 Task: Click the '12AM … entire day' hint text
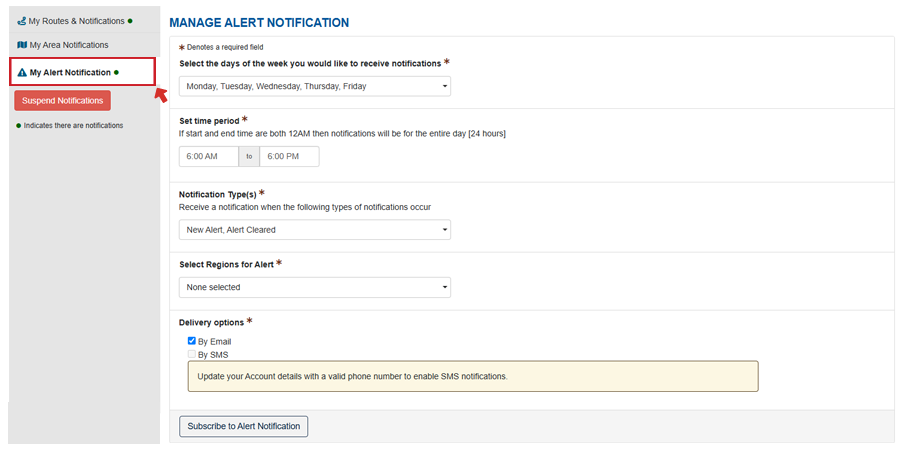pyautogui.click(x=342, y=134)
